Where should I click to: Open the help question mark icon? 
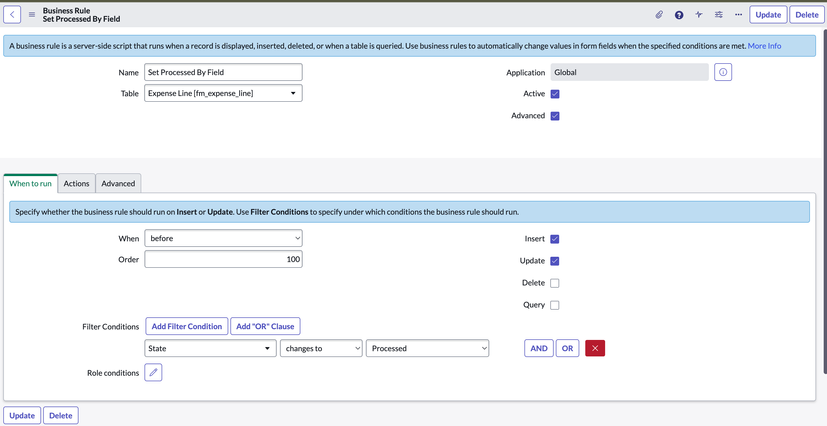(x=679, y=14)
